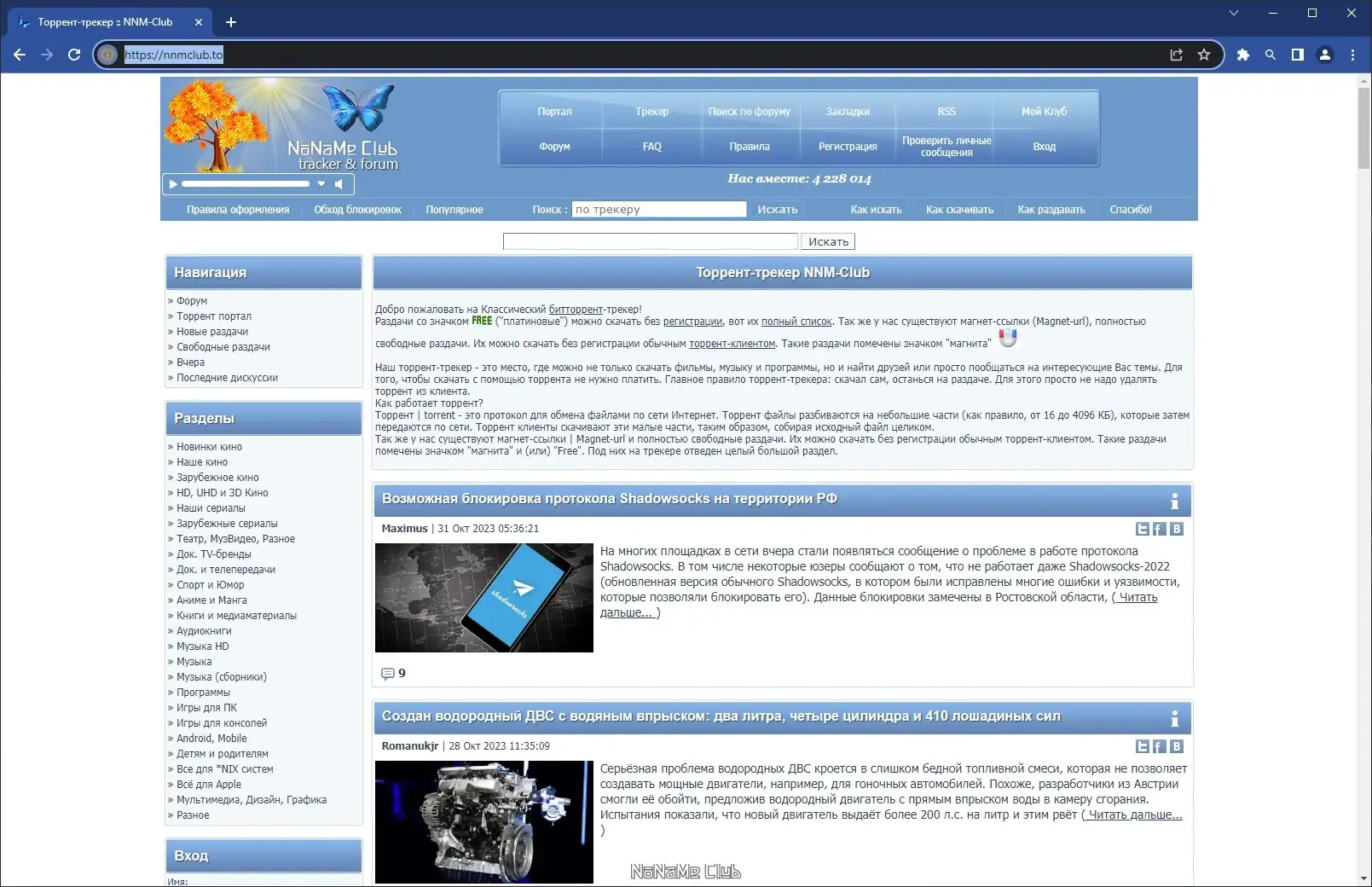Go back to the previous page
The width and height of the screenshot is (1372, 887).
click(20, 55)
